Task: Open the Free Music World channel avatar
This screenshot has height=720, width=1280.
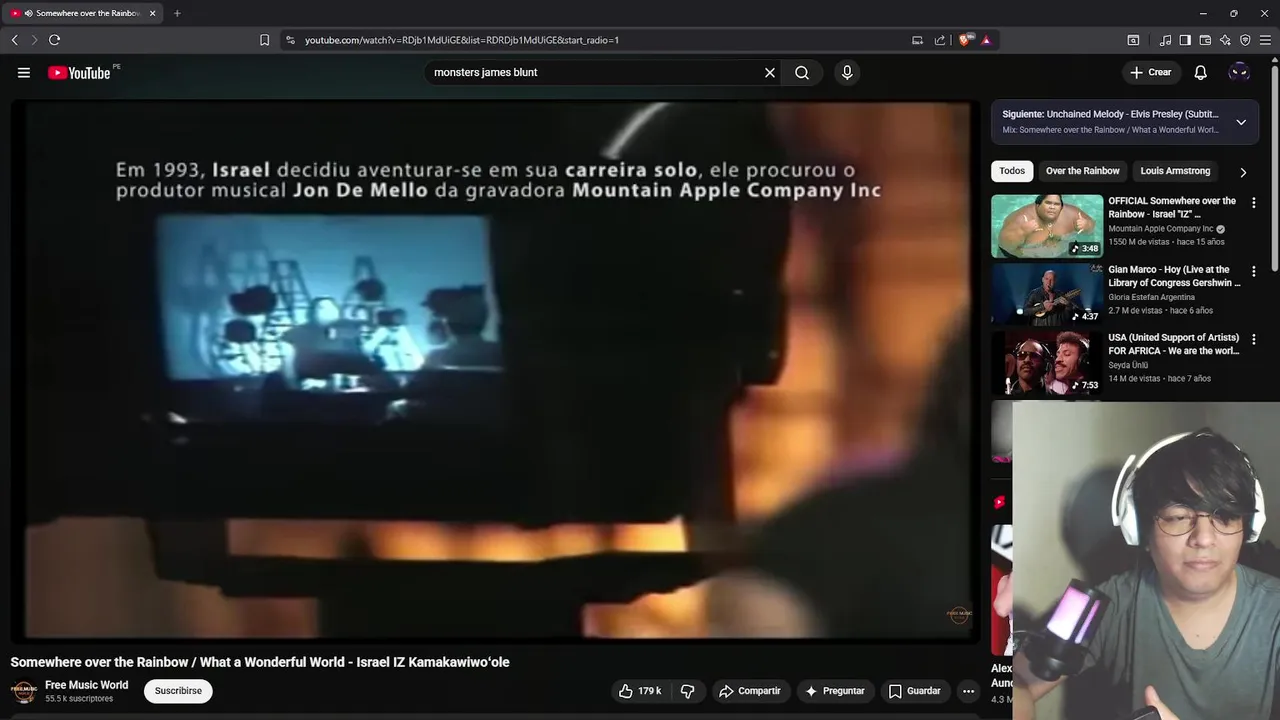Action: click(24, 691)
